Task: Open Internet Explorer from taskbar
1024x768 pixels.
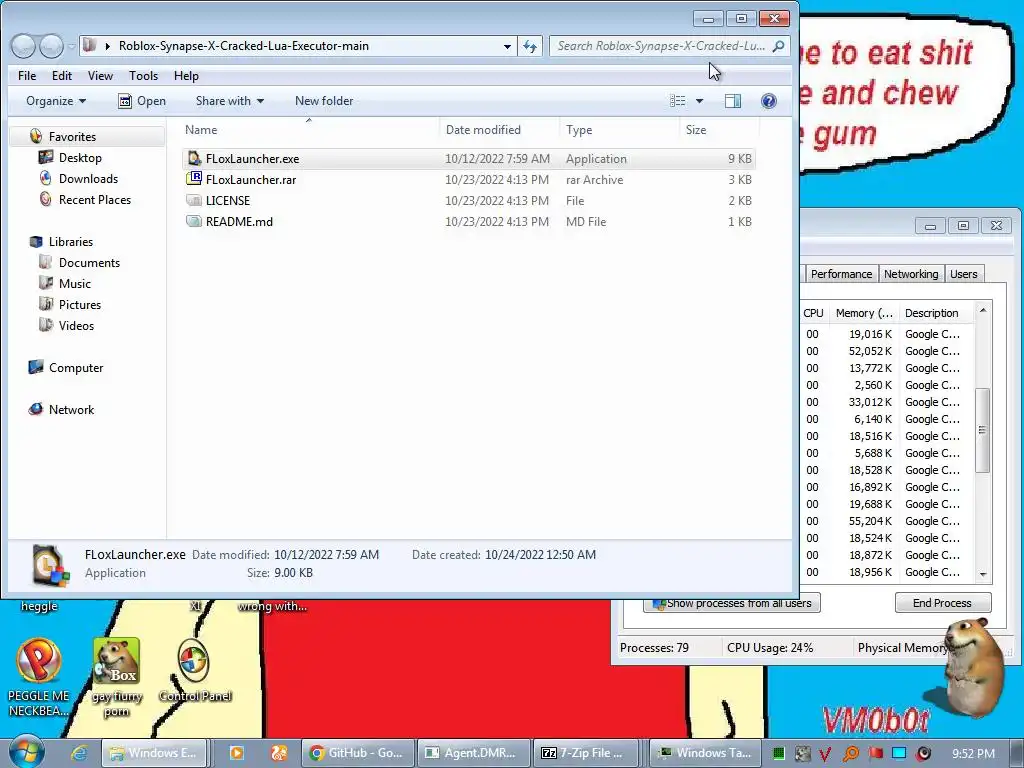Action: (x=79, y=753)
